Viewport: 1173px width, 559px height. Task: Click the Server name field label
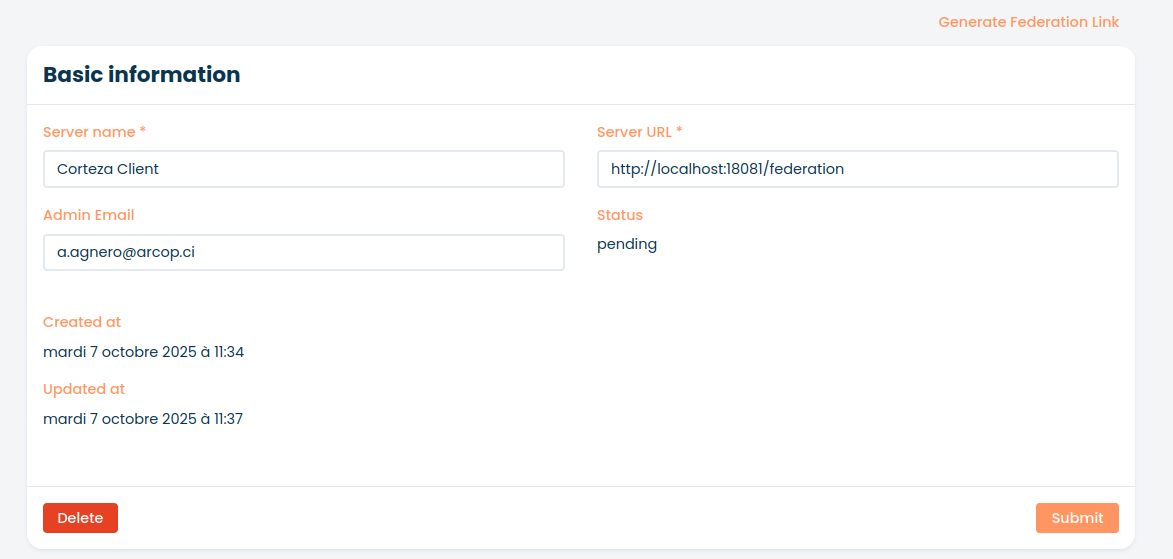pyautogui.click(x=89, y=132)
